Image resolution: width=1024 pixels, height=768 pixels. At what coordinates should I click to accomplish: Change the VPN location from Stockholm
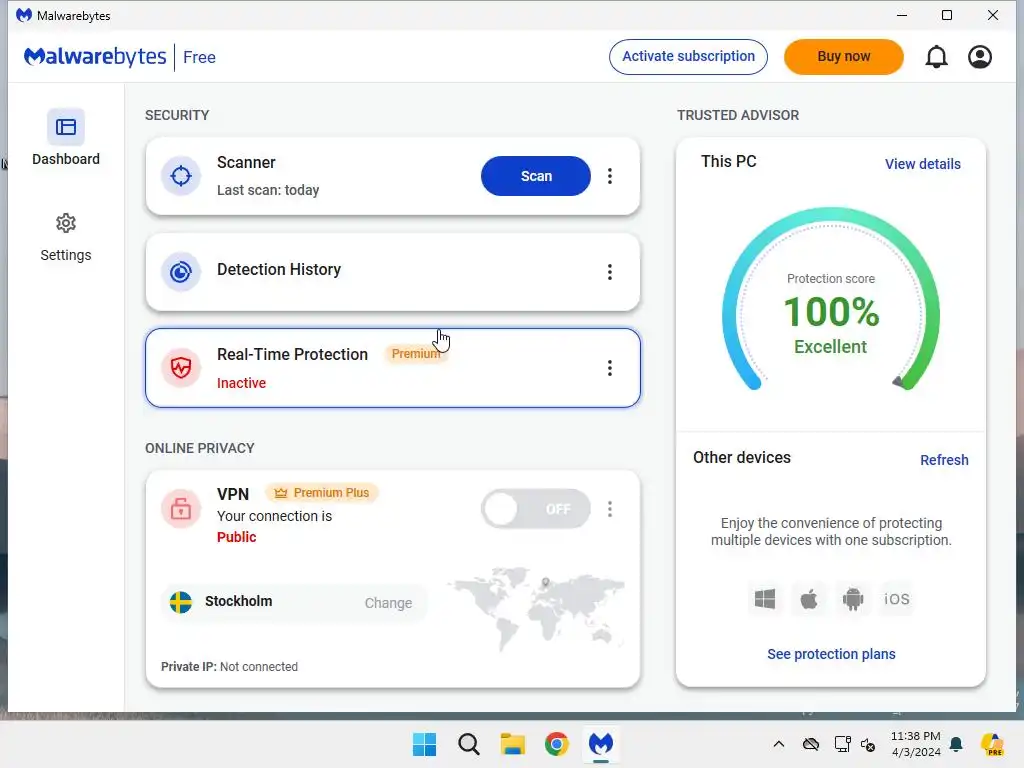coord(388,603)
